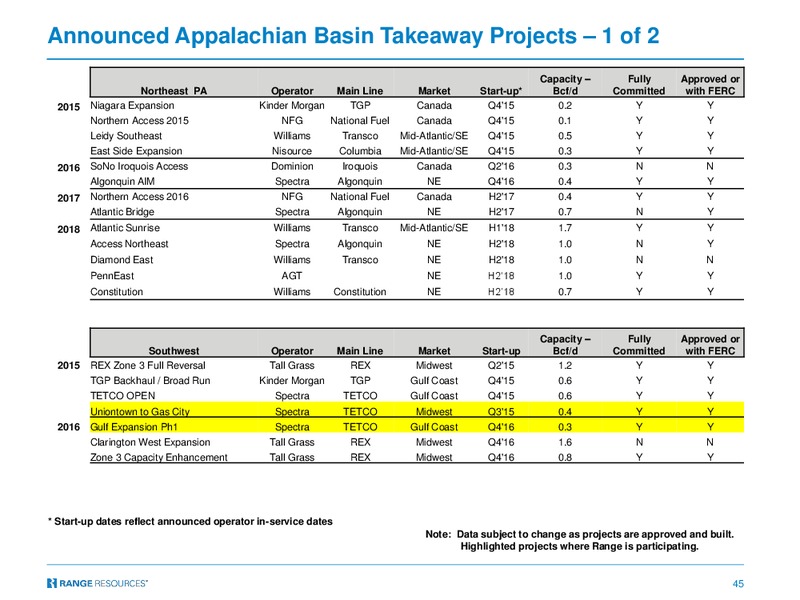Select the 'Diamond East' project cell
Viewport: 800px width, 600px height.
[x=121, y=260]
